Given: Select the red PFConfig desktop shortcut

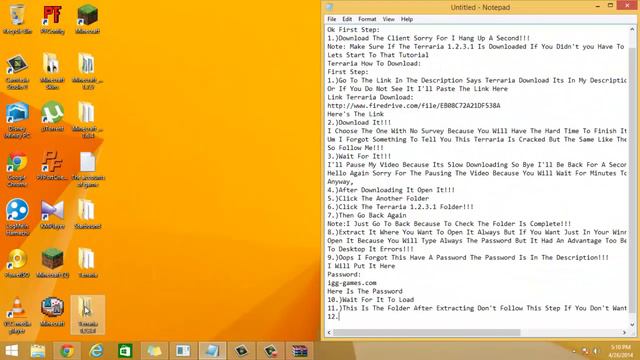Looking at the screenshot, I should click(x=52, y=19).
